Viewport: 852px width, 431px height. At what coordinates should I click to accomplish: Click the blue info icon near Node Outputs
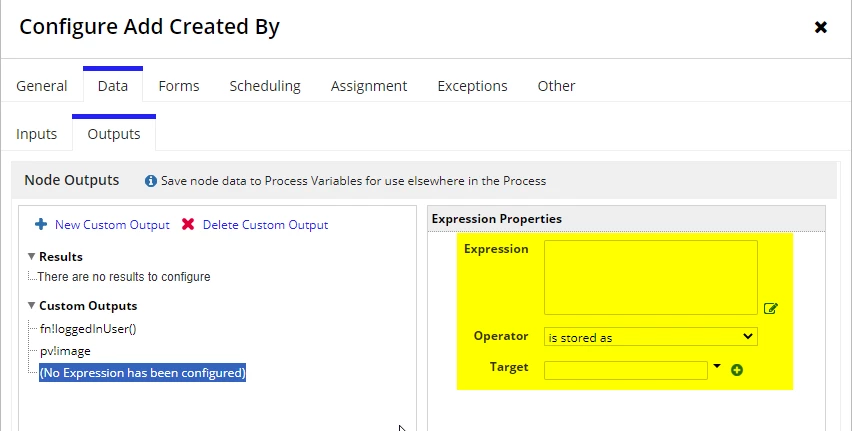point(151,181)
